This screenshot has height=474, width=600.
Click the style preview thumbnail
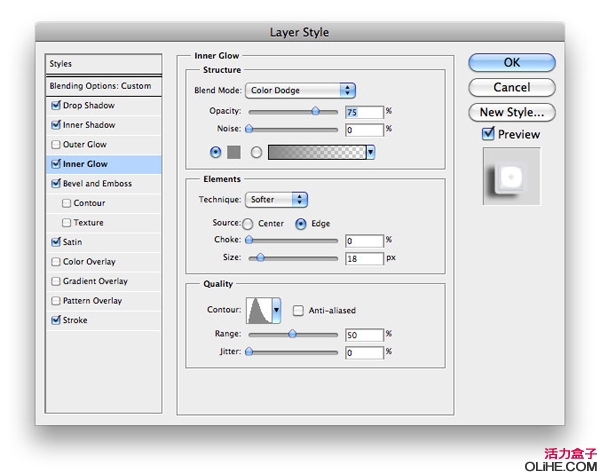click(x=512, y=176)
